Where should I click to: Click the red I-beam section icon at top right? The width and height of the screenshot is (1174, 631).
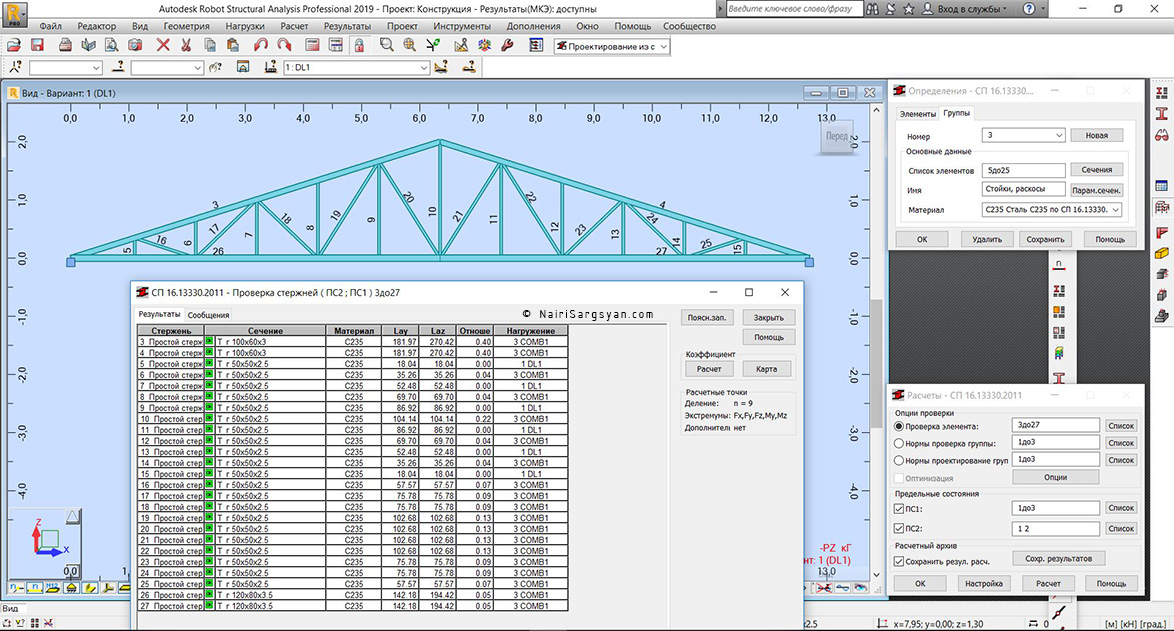[1162, 114]
